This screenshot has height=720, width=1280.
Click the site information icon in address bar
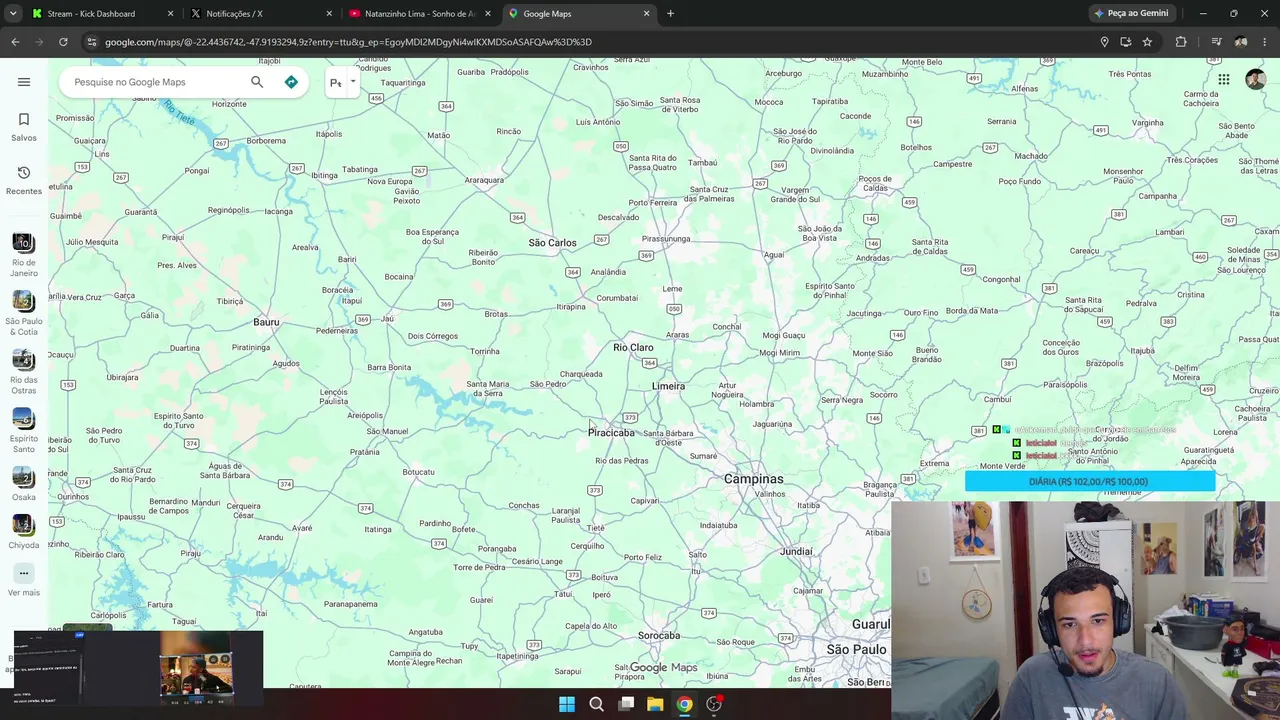tap(91, 42)
